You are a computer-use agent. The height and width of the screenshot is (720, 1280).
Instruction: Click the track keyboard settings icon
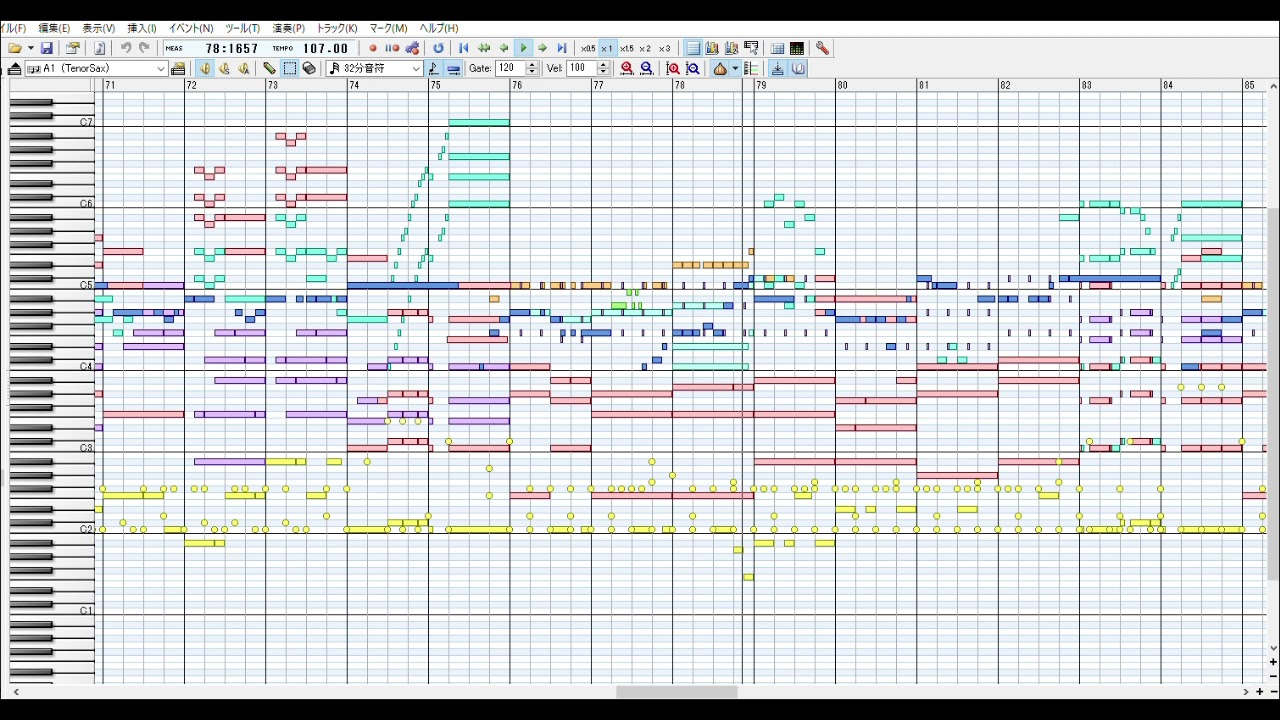click(x=178, y=68)
